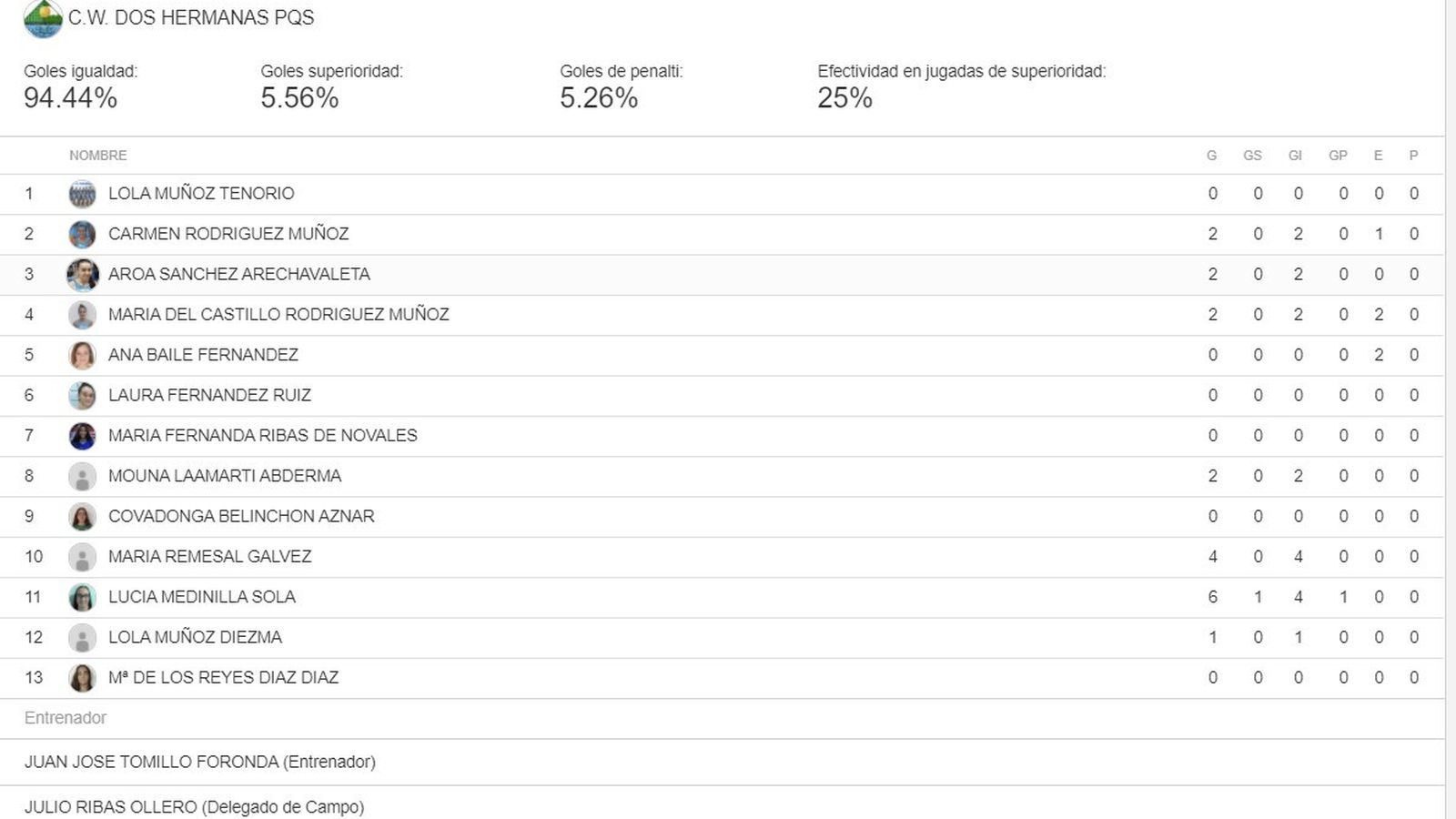Screen dimensions: 1456x819
Task: Select Laura Fernandez Ruiz player name
Action: [209, 395]
